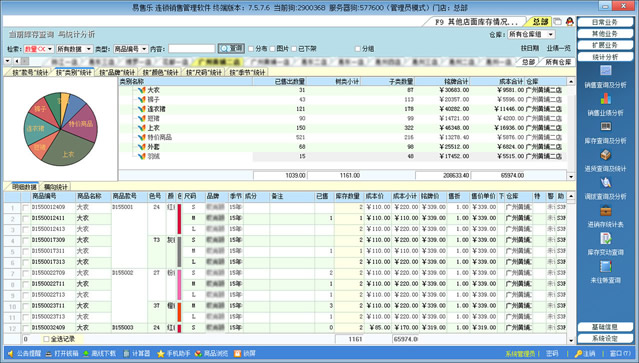Click the 内容 search input field
This screenshot has height=363, width=639.
[x=192, y=49]
